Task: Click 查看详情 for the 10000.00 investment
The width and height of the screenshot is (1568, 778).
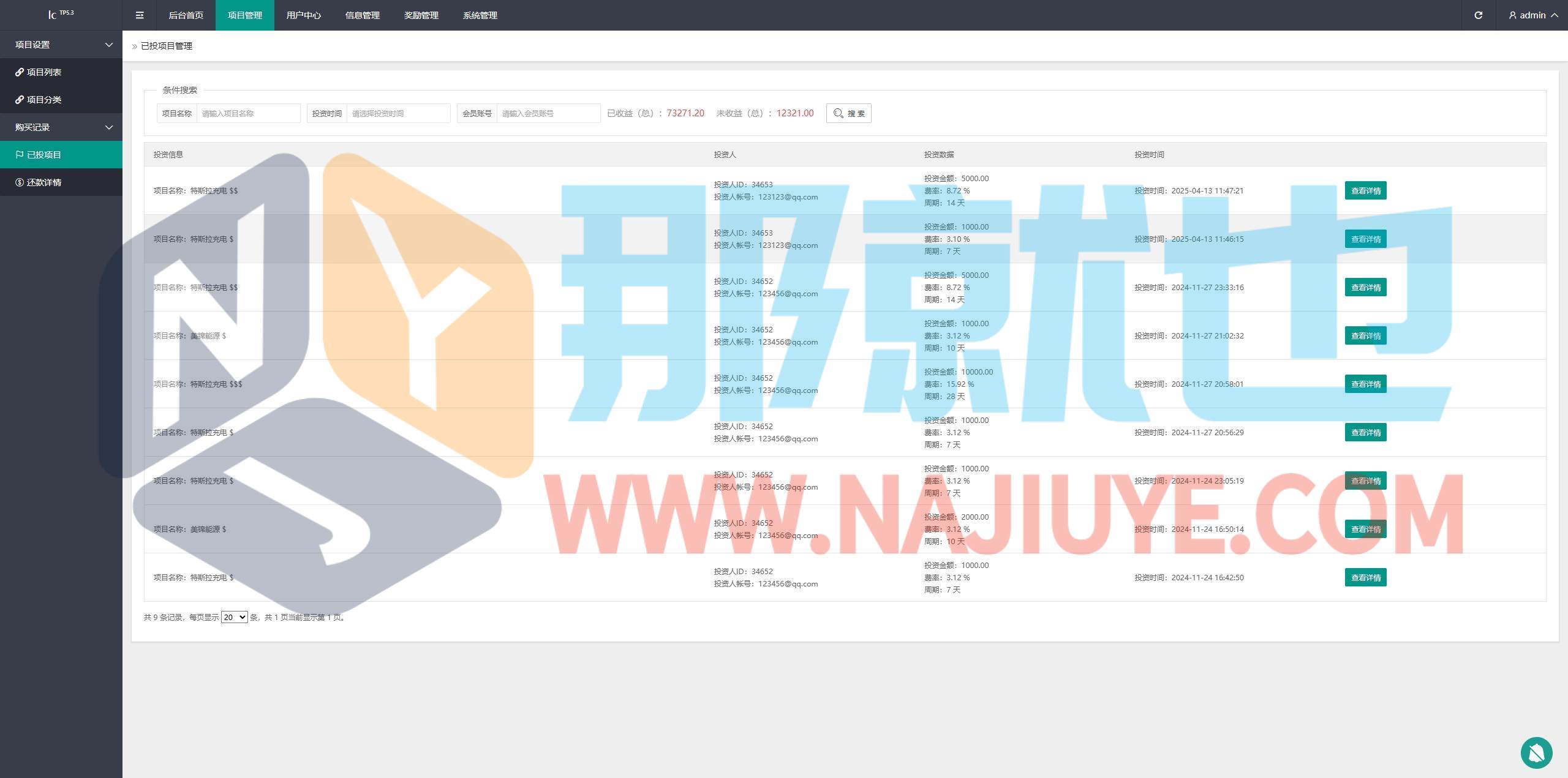Action: tap(1365, 384)
